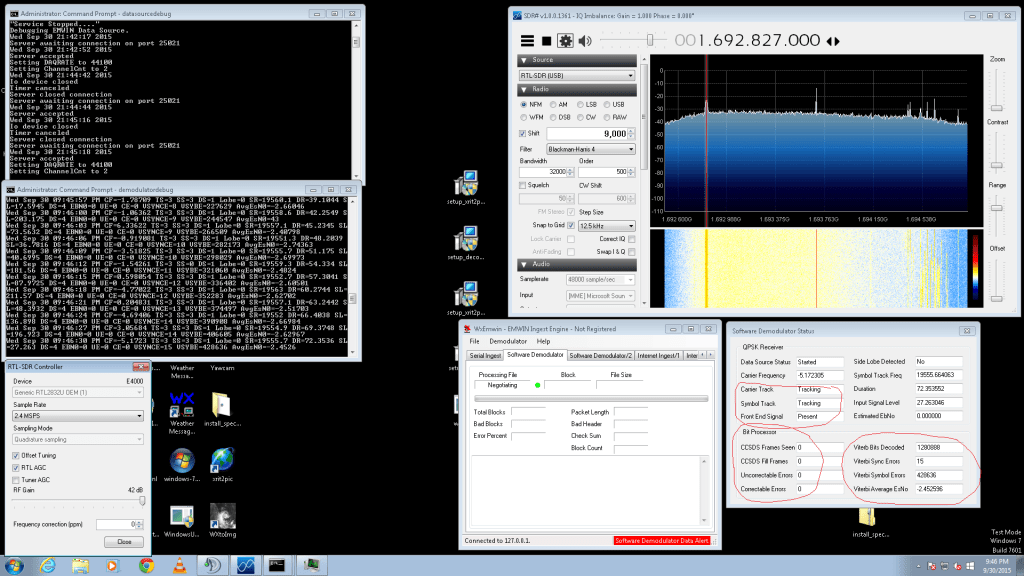Open the WxEmwin Demodulator menu
This screenshot has width=1024, height=576.
[508, 342]
